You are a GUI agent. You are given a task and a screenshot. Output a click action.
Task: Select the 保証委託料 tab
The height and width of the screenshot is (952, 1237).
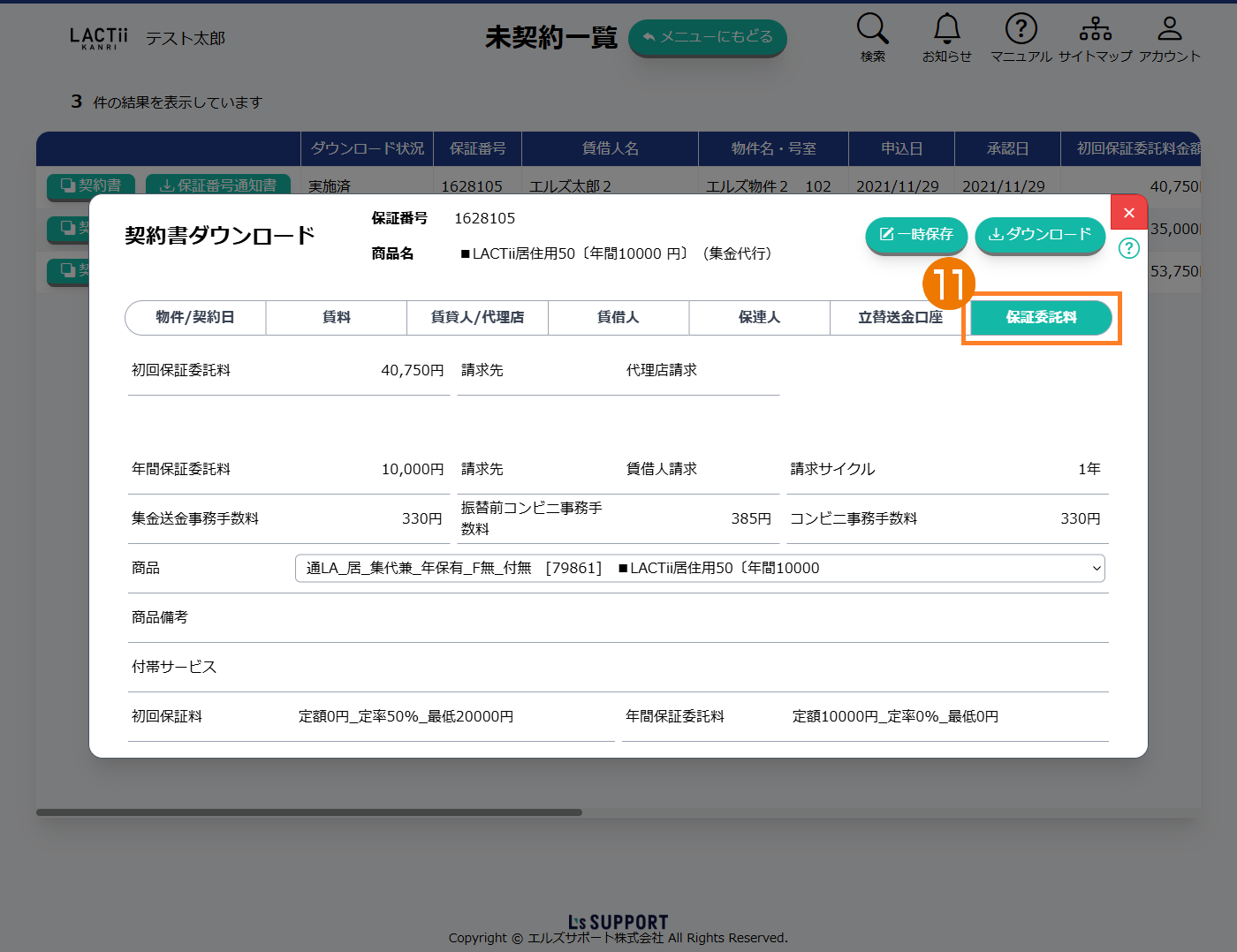pos(1041,317)
